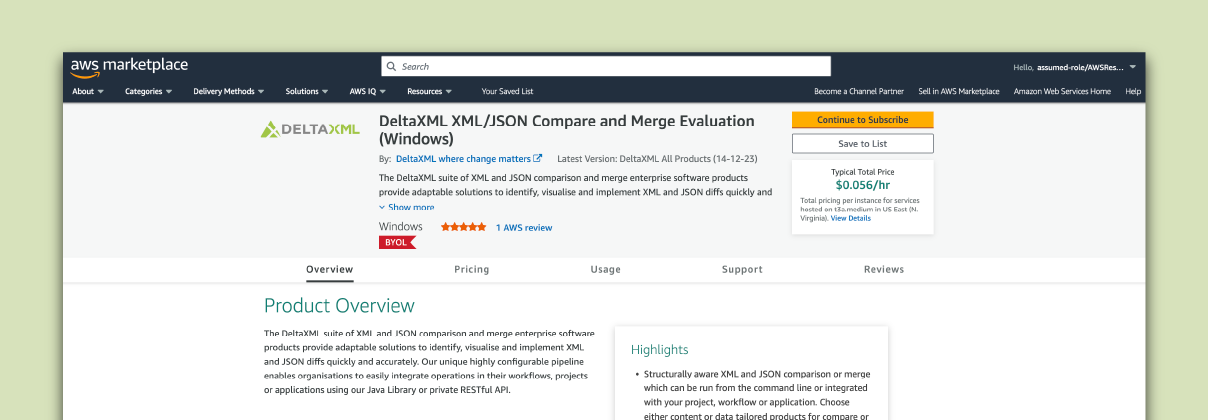This screenshot has width=1208, height=420.
Task: Open the account user dropdown
Action: pos(1075,67)
